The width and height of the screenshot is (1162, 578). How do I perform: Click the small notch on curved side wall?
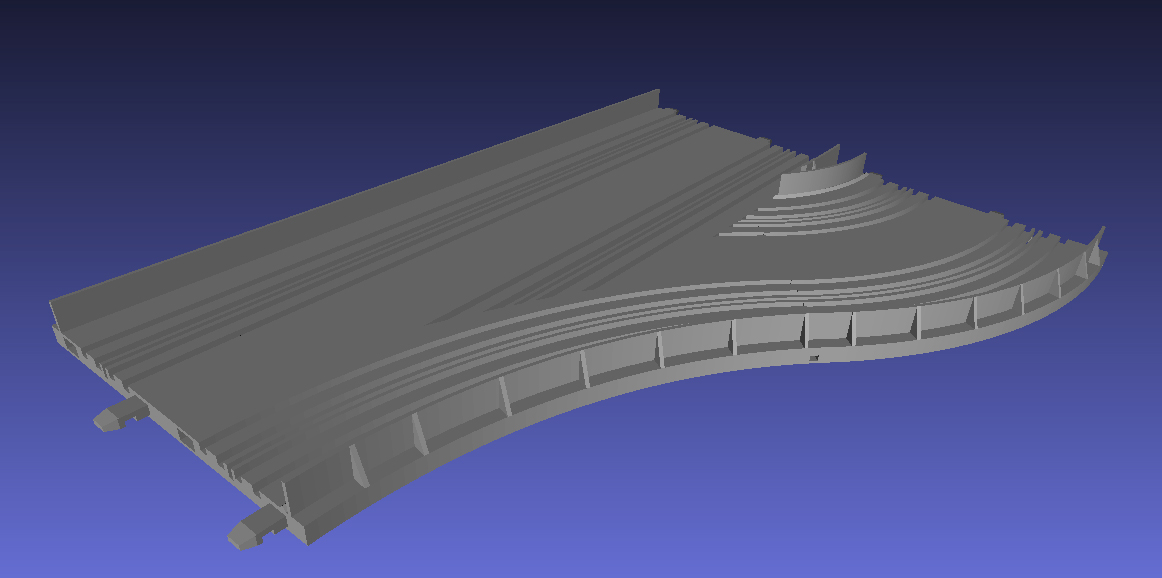point(814,357)
